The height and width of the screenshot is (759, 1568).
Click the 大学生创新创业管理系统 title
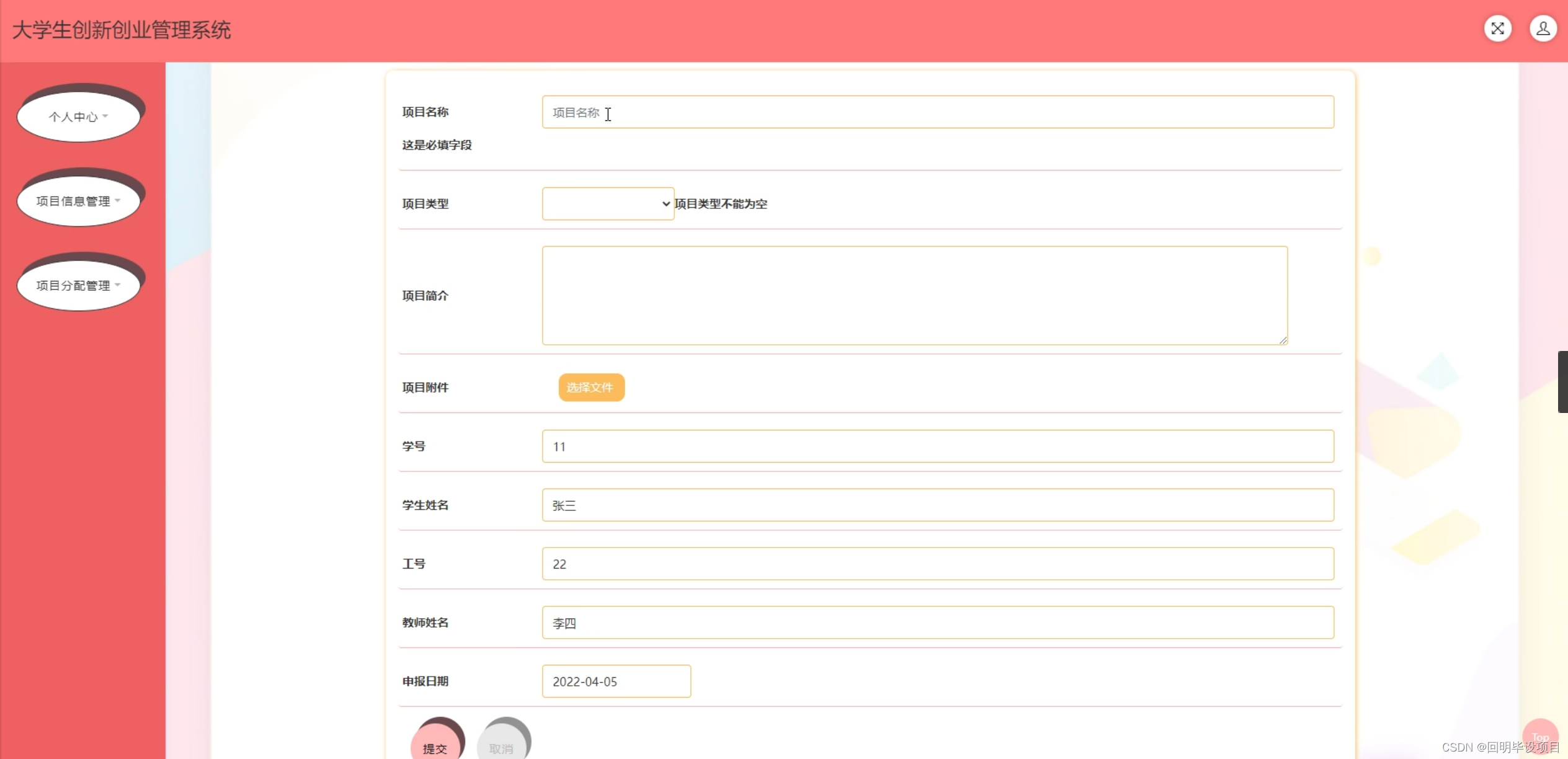pos(122,30)
